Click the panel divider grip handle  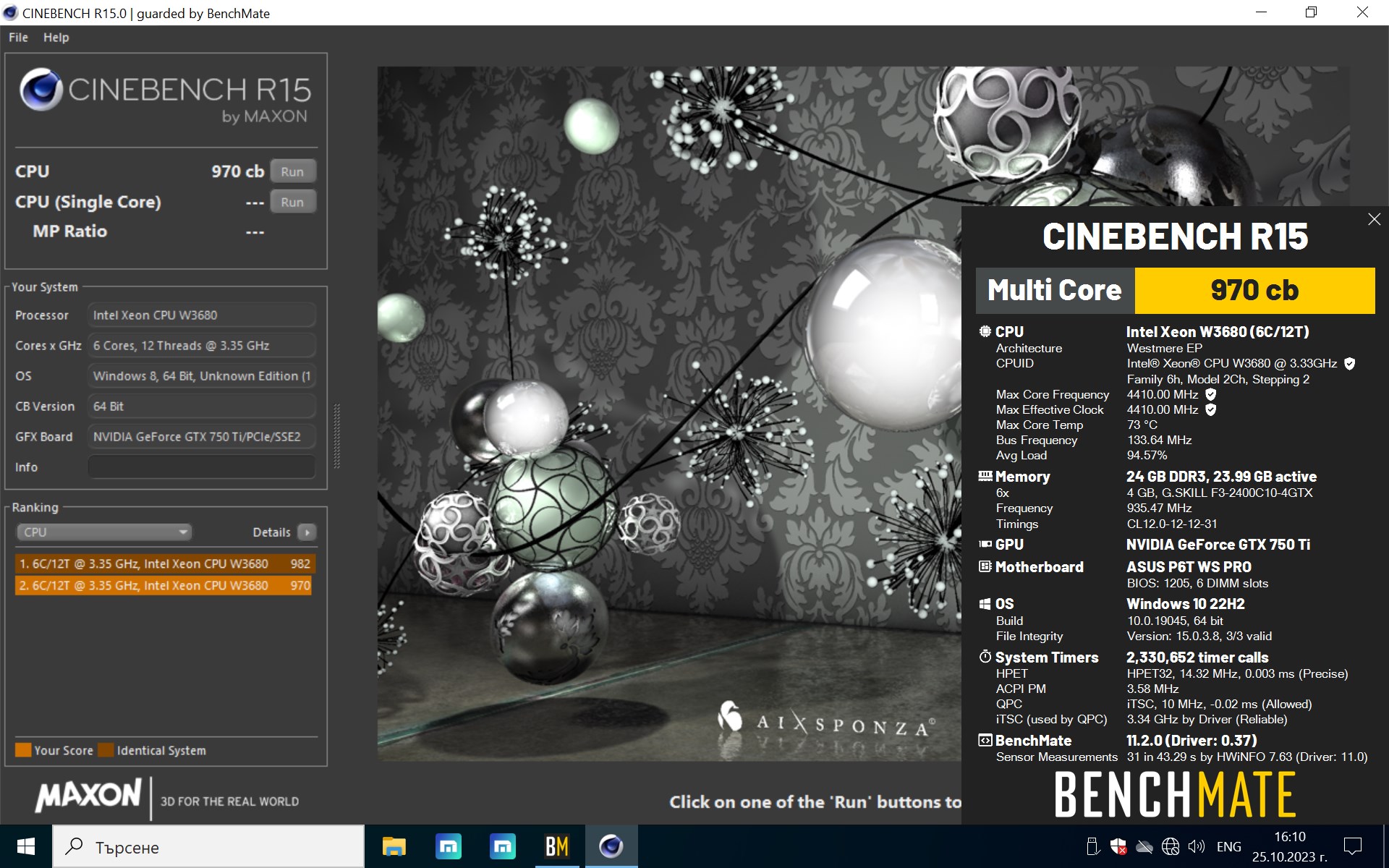coord(336,435)
